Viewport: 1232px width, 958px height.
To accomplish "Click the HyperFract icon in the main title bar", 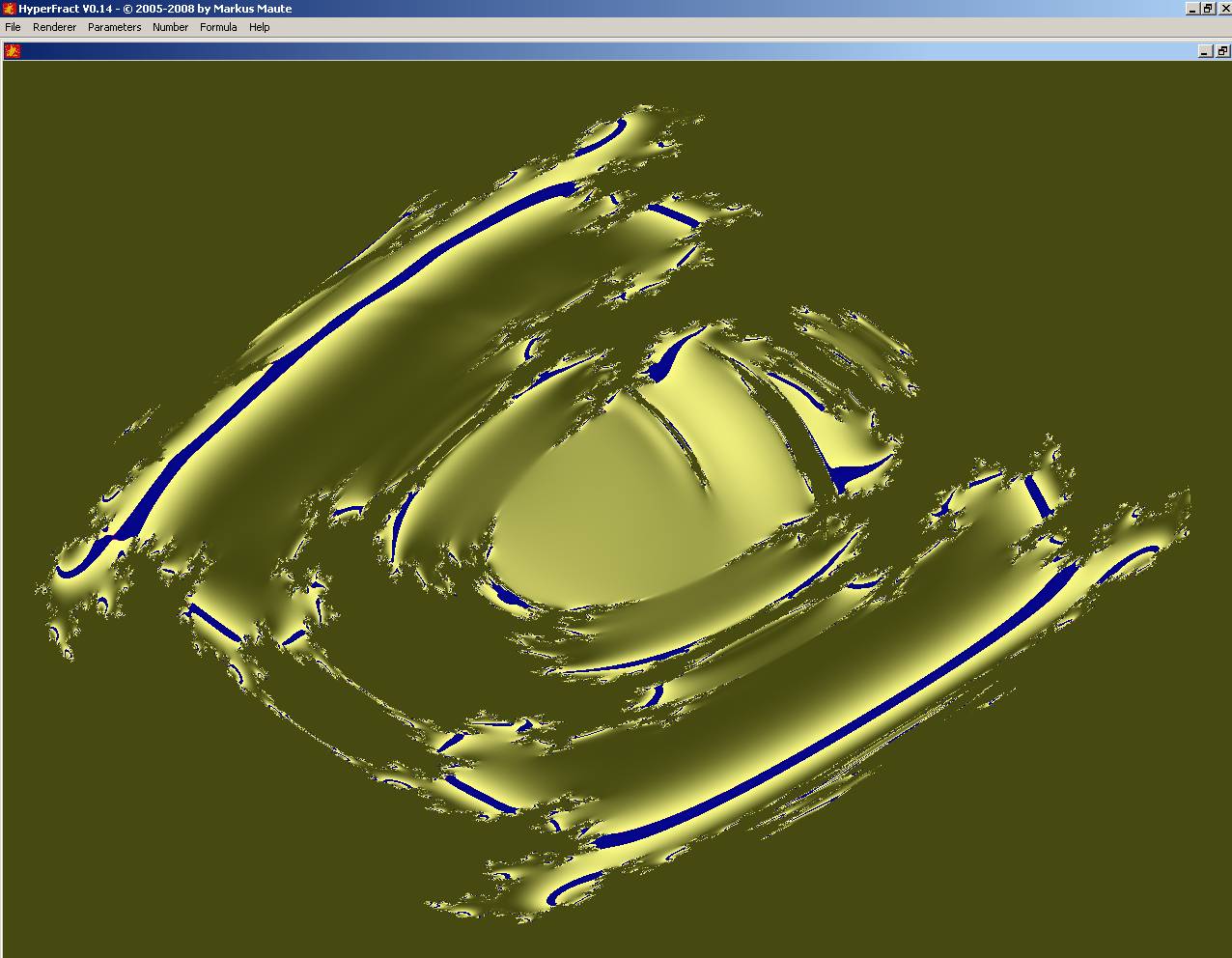I will [9, 9].
